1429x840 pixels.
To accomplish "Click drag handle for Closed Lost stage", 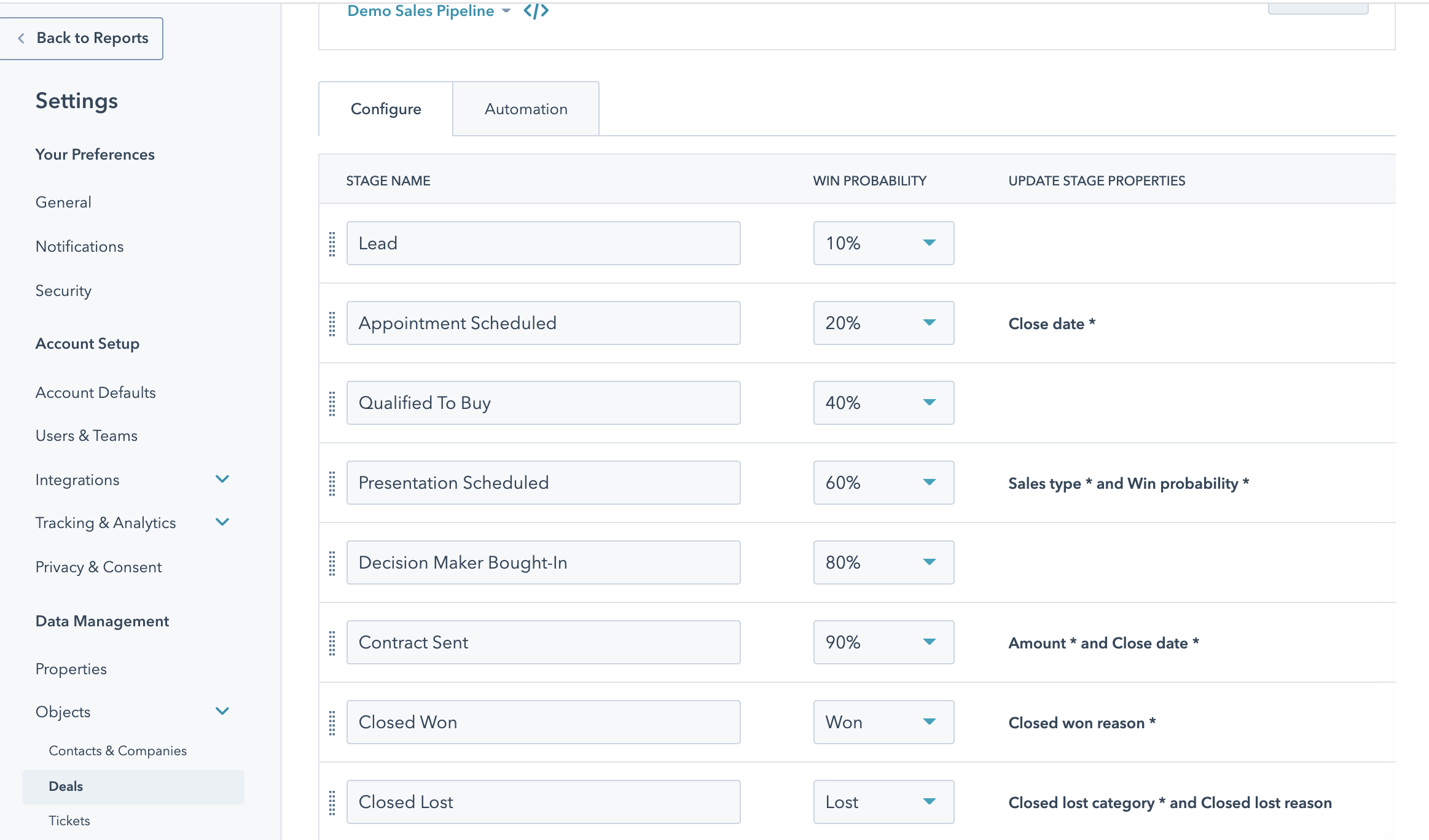I will (x=332, y=803).
